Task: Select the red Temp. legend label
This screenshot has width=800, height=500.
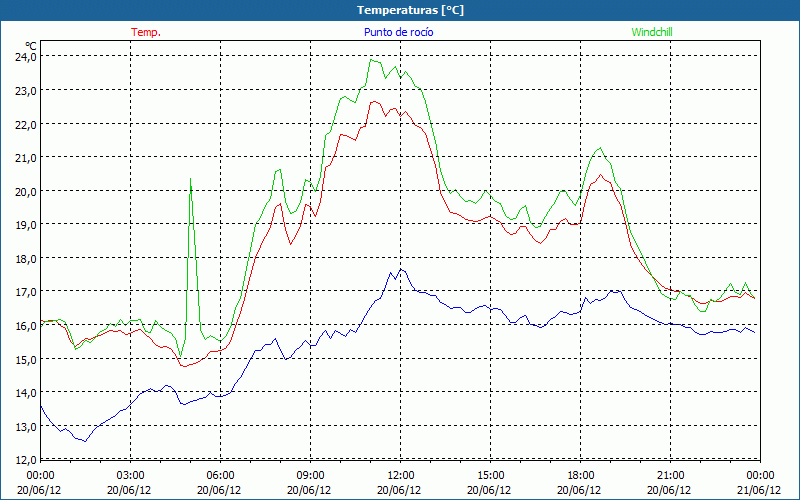Action: 146,32
